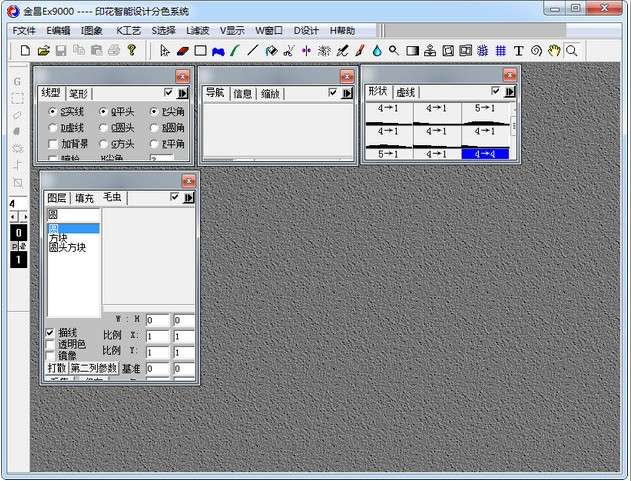Expand the 导航 panel arrow button
Image resolution: width=631 pixels, height=481 pixels.
click(x=347, y=93)
